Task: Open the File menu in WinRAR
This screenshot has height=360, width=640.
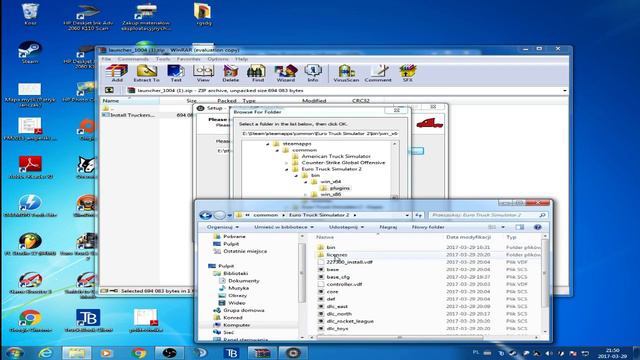Action: pyautogui.click(x=106, y=59)
